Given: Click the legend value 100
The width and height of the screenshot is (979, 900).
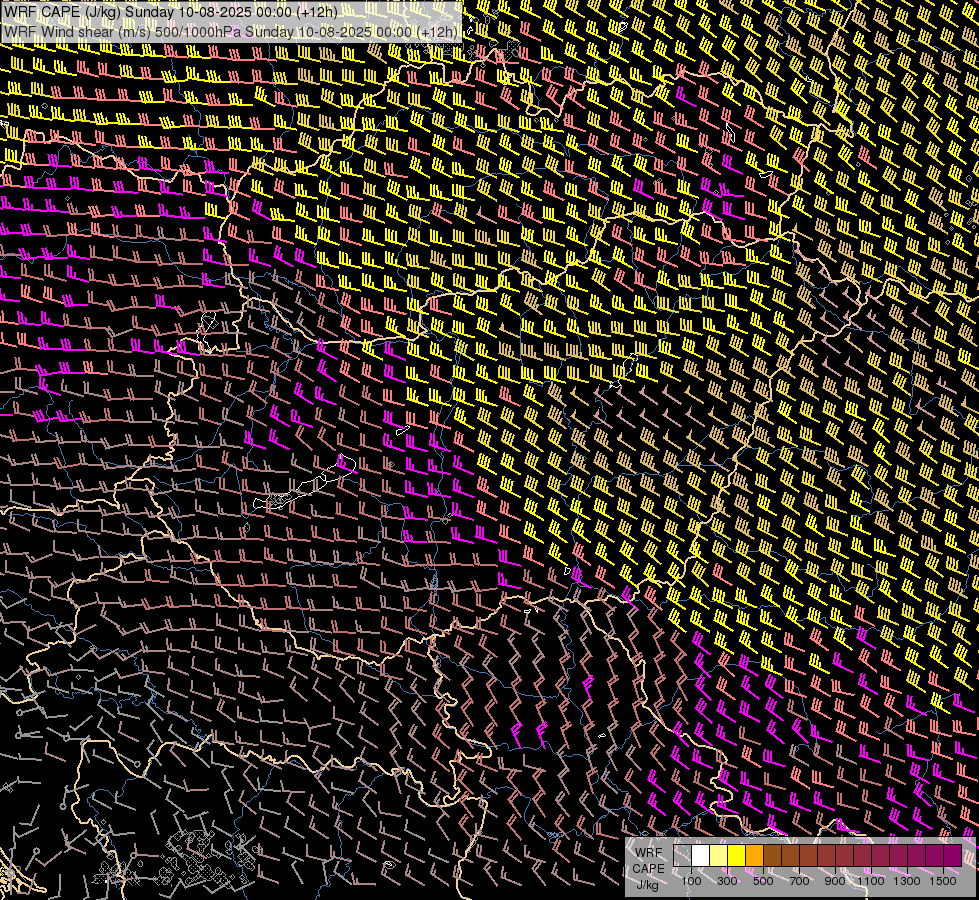Looking at the screenshot, I should click(691, 881).
